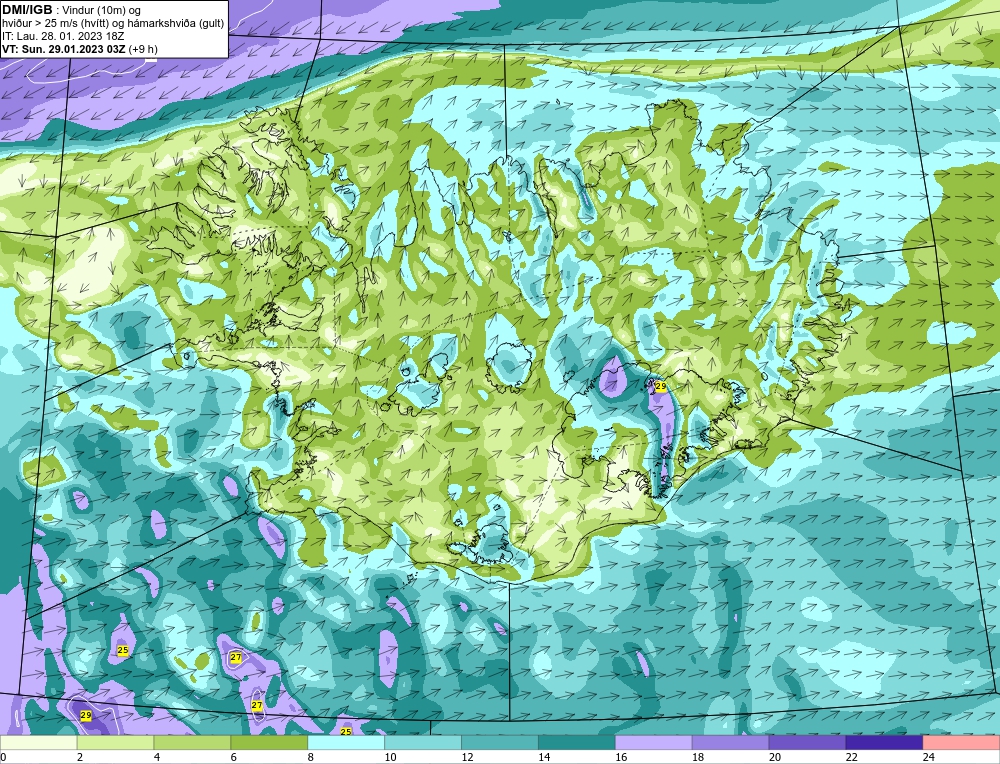Screen dimensions: 1000x764
Task: Select the olive 6–8 m/s legend swatch
Action: pyautogui.click(x=269, y=742)
